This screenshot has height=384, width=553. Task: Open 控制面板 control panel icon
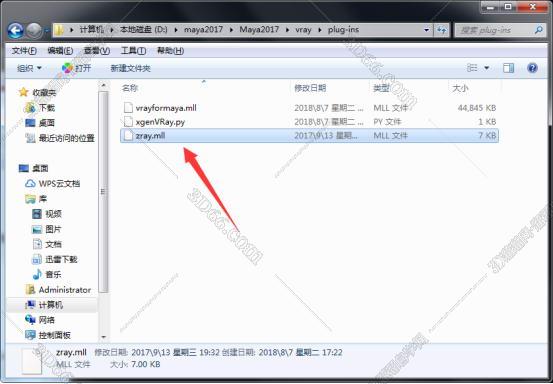[x=30, y=335]
